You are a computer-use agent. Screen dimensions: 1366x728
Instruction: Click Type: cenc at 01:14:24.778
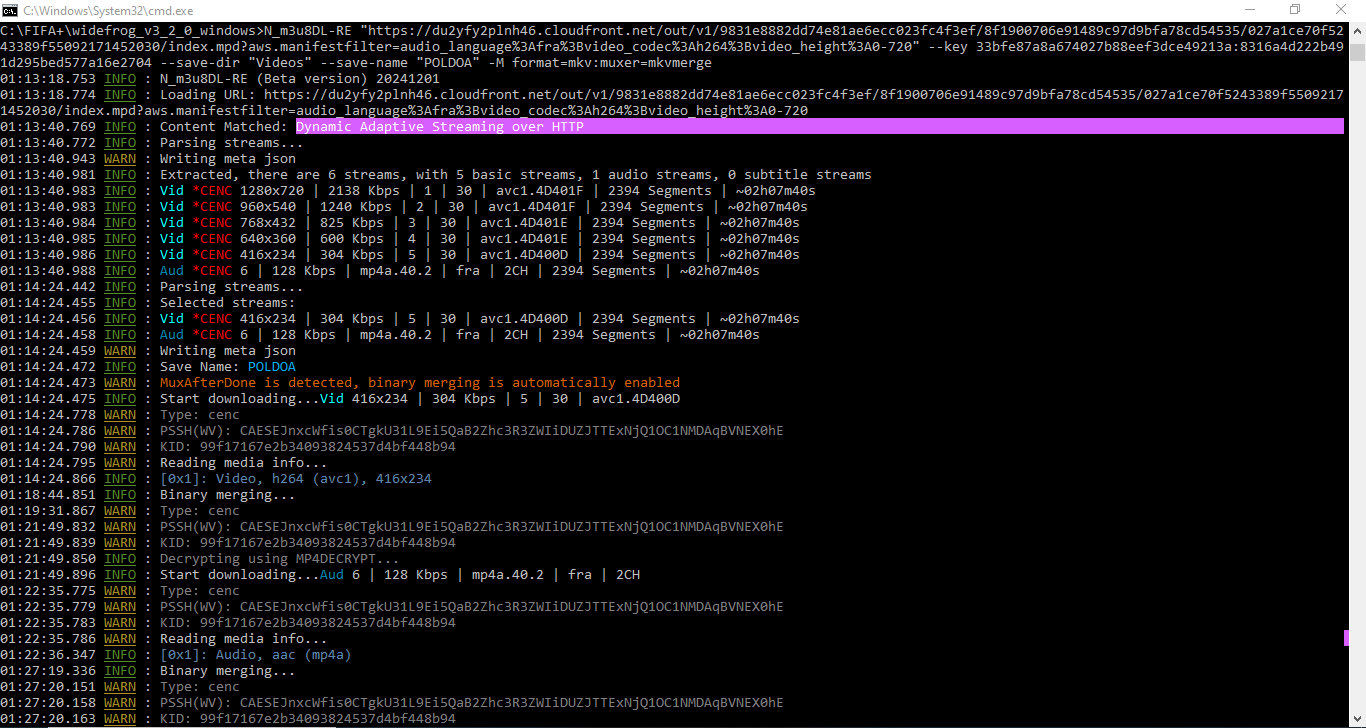coord(200,414)
